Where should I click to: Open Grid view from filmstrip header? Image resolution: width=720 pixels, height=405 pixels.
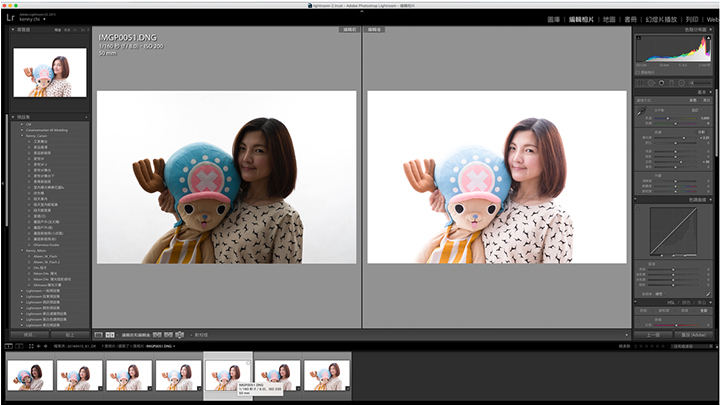31,346
